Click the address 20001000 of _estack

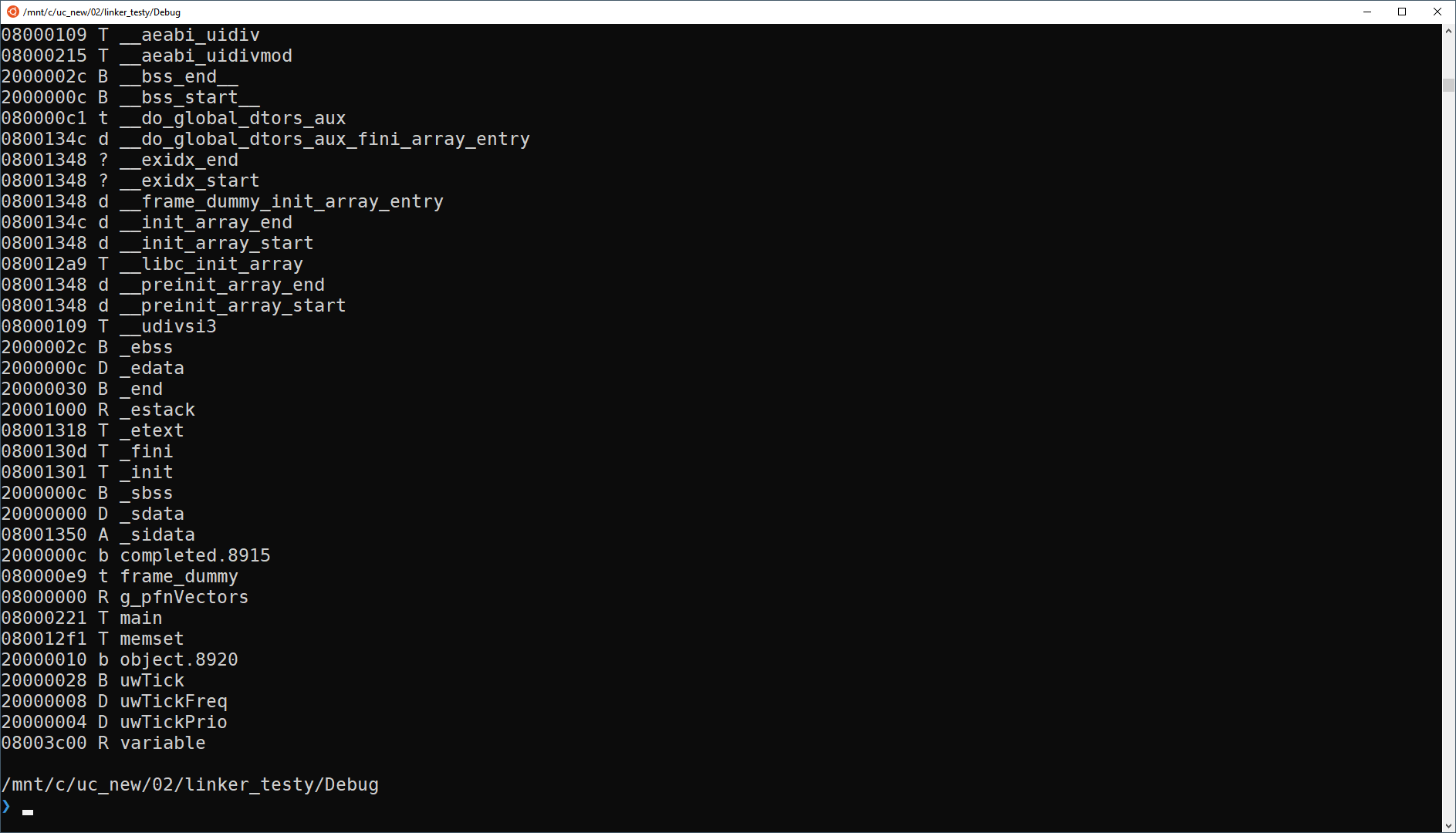tap(44, 410)
